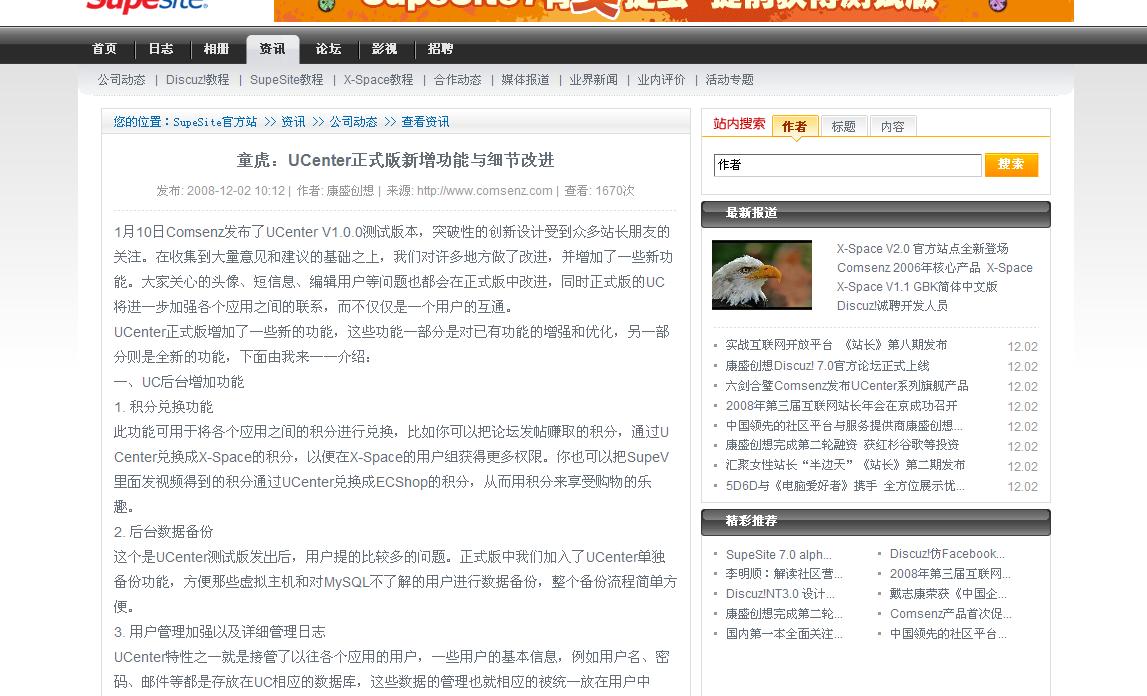
Task: Click the 查看: 1670次 view count
Action: click(x=599, y=191)
